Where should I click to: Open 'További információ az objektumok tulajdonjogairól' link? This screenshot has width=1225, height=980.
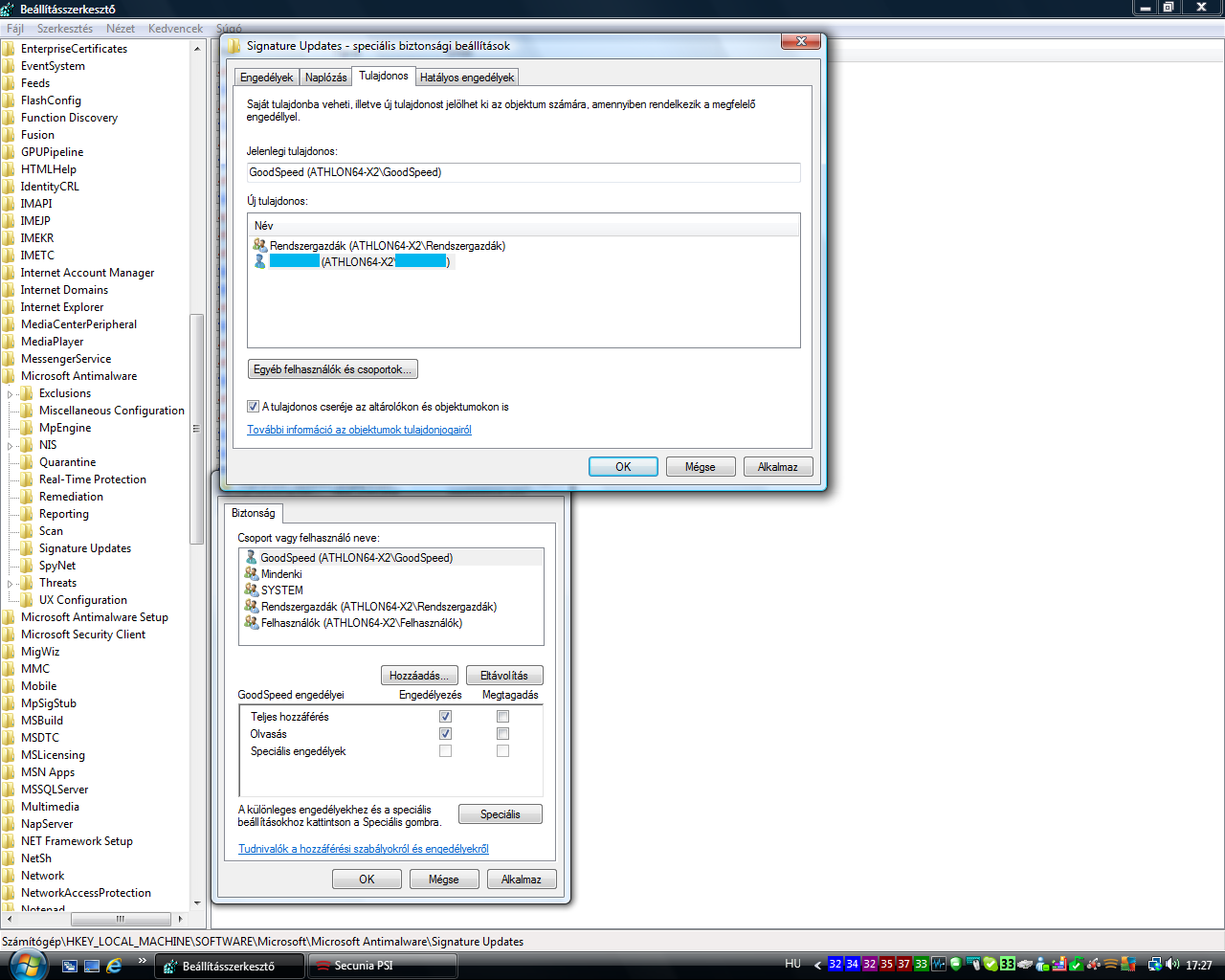coord(360,430)
